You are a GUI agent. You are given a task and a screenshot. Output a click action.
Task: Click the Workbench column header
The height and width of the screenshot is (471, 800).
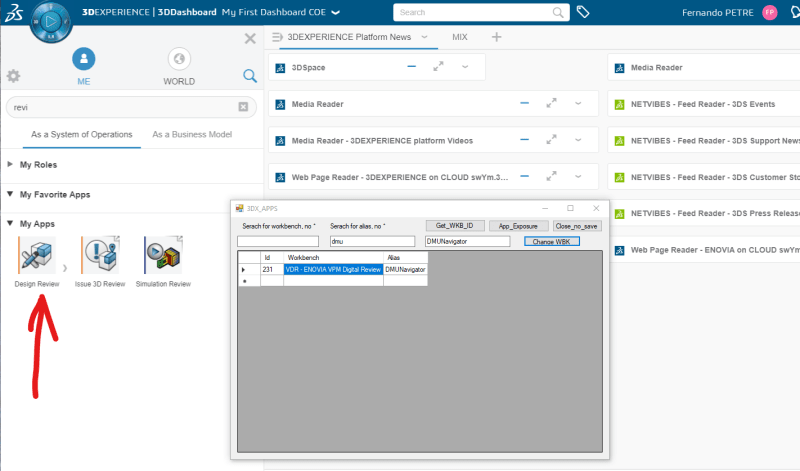pos(334,258)
